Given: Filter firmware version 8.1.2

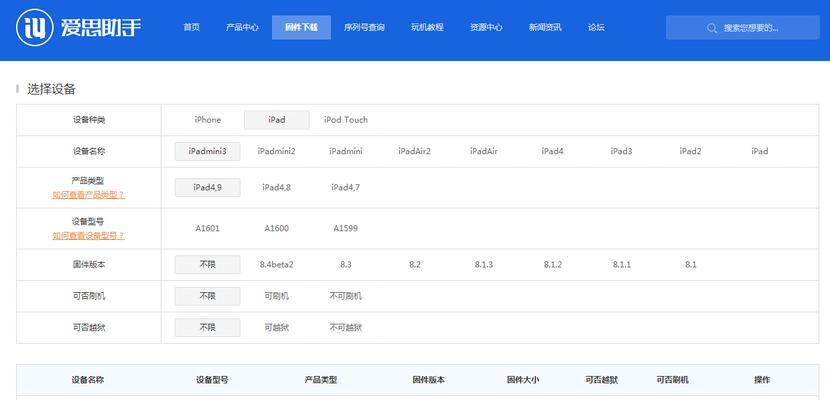Looking at the screenshot, I should coord(553,265).
